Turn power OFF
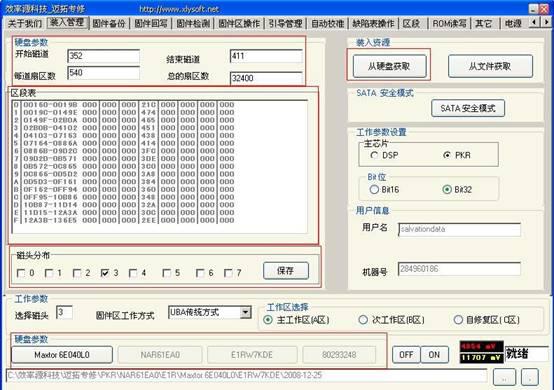This screenshot has height=390, width=554. point(406,354)
